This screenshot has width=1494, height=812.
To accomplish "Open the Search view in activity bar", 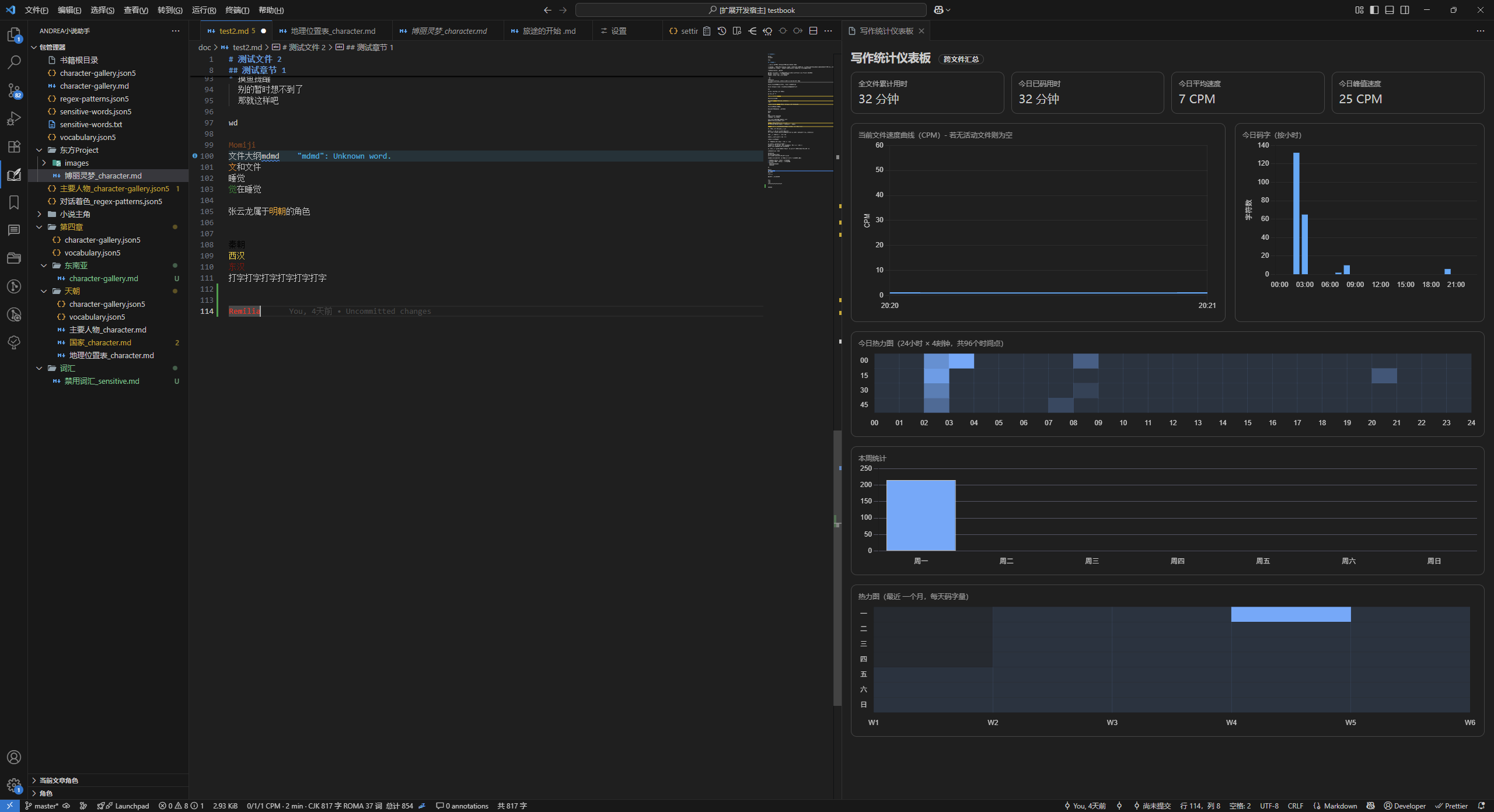I will point(14,62).
